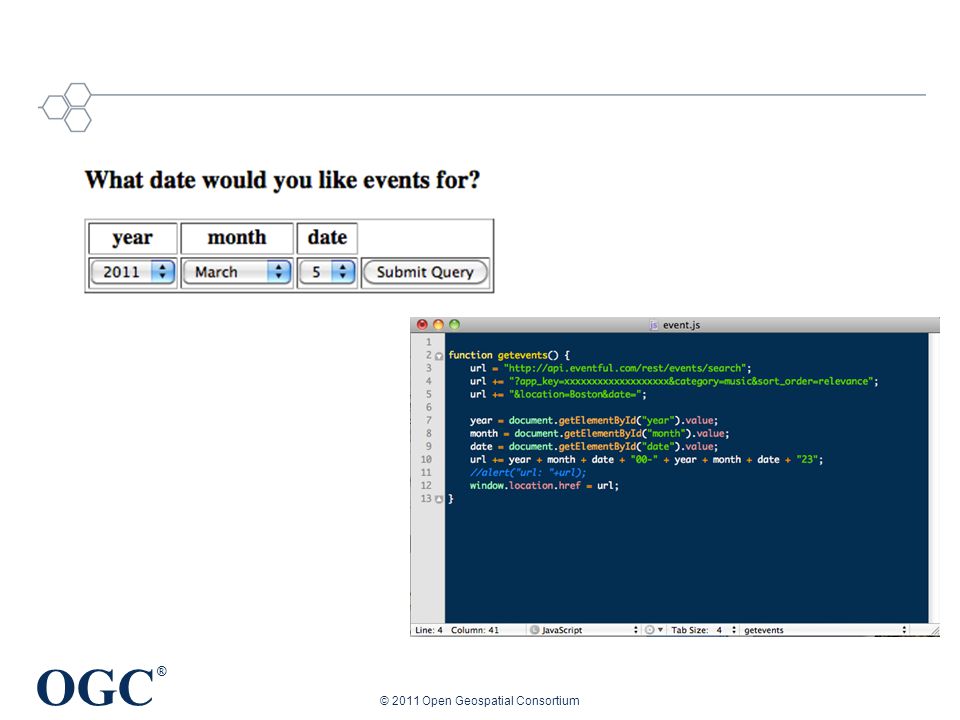Collapse the fold marker on line 2
This screenshot has width=960, height=720.
439,356
